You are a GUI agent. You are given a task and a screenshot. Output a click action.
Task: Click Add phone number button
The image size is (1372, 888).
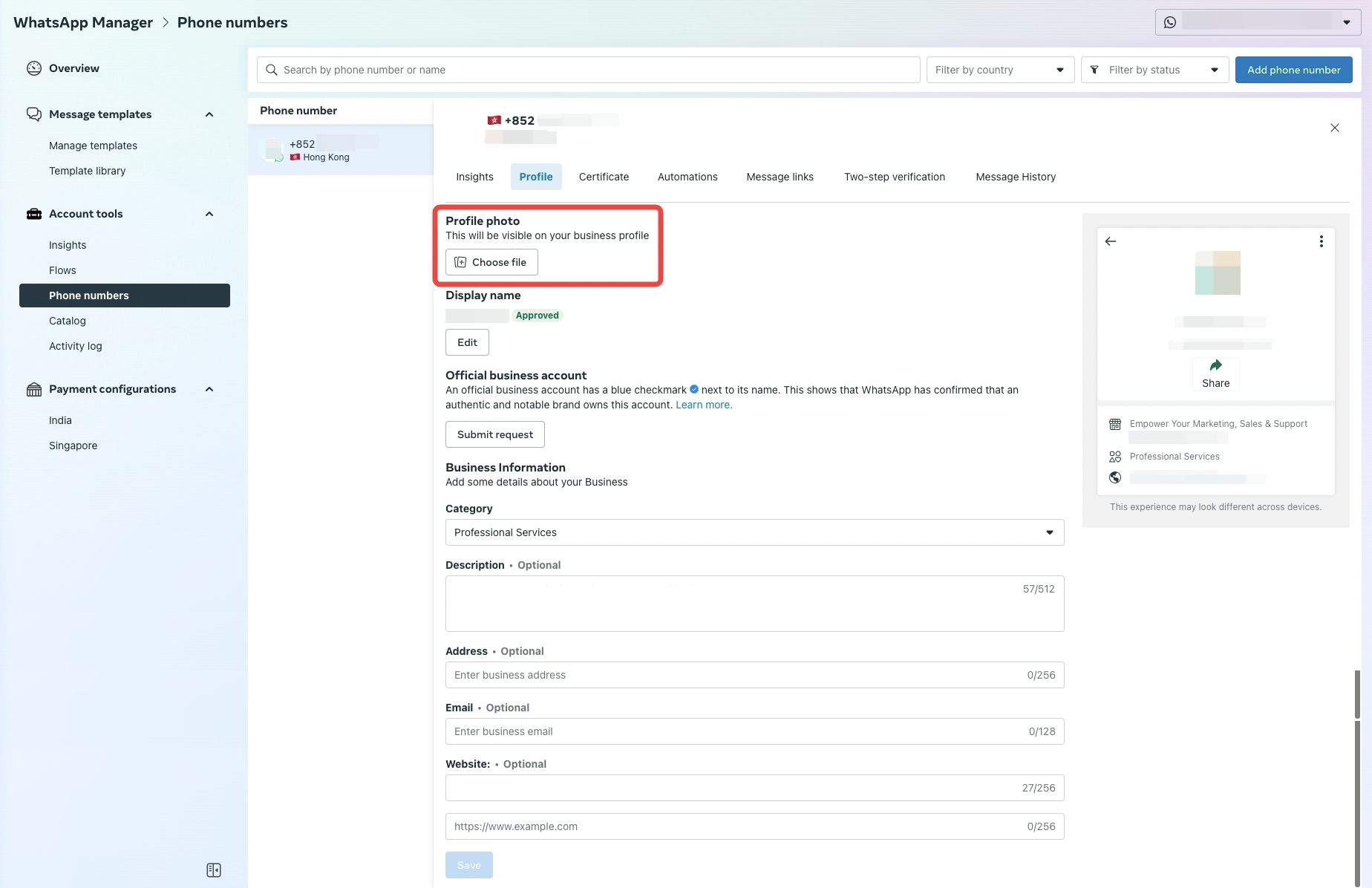(1293, 70)
